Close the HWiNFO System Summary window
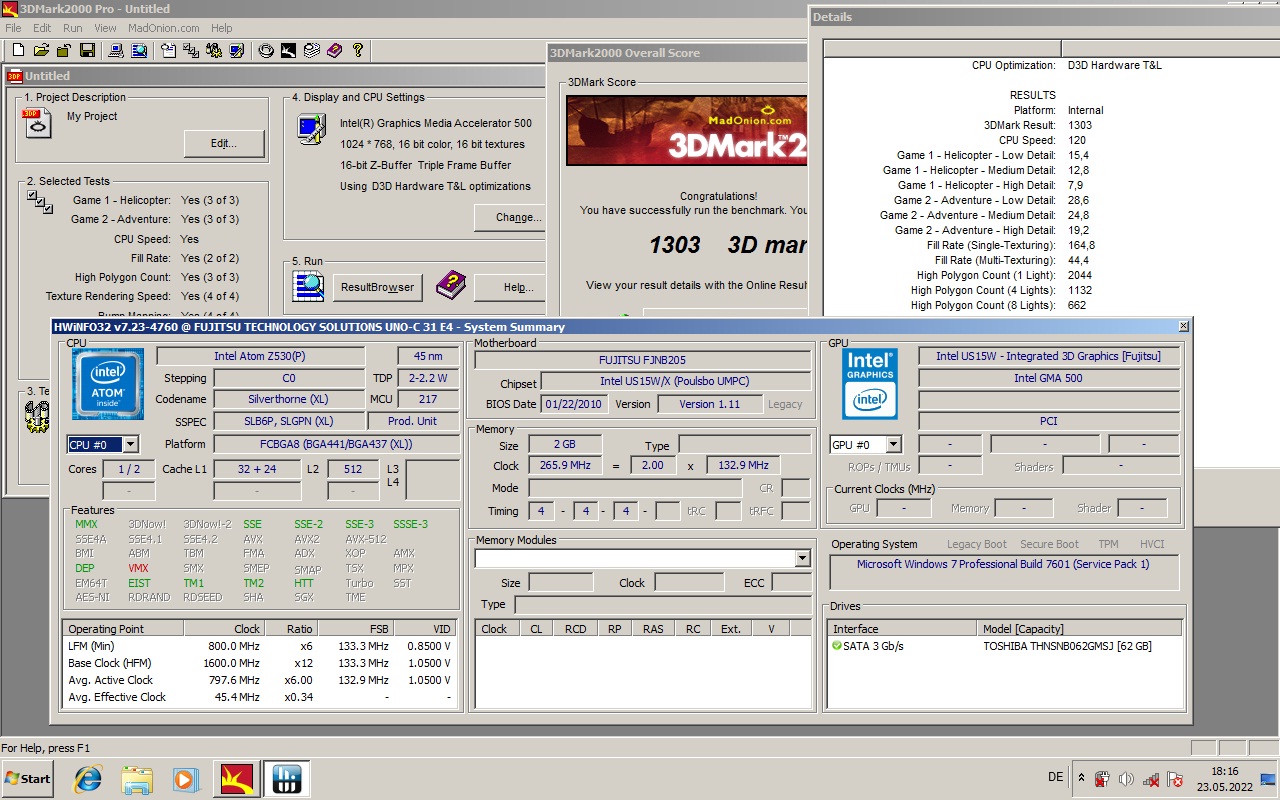1280x800 pixels. coord(1184,326)
